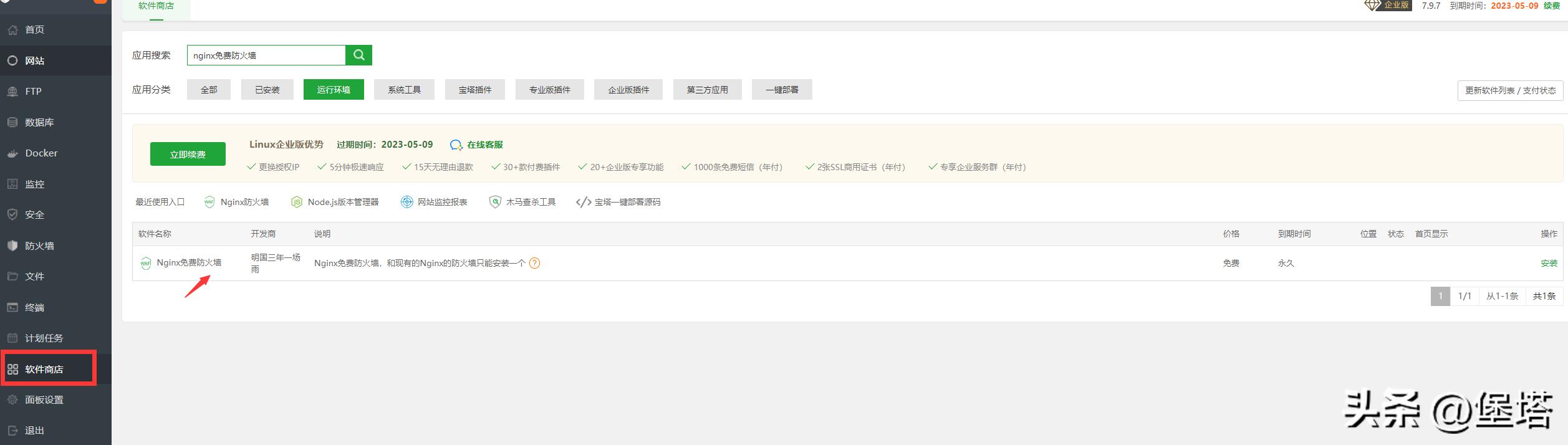This screenshot has height=445, width=1568.
Task: Filter by 全部 category
Action: pyautogui.click(x=209, y=90)
